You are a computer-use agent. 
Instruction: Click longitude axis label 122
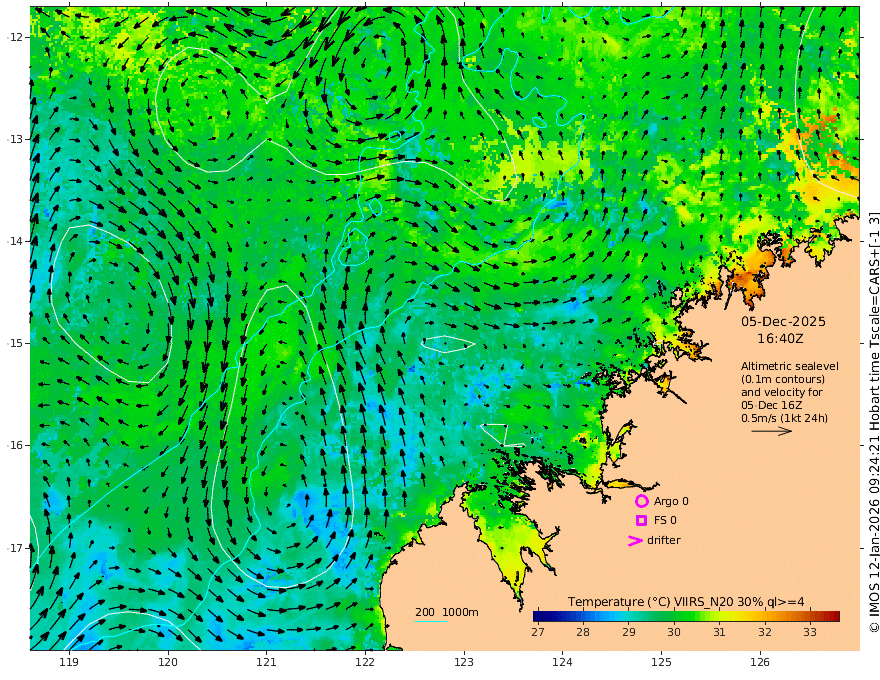(x=365, y=662)
